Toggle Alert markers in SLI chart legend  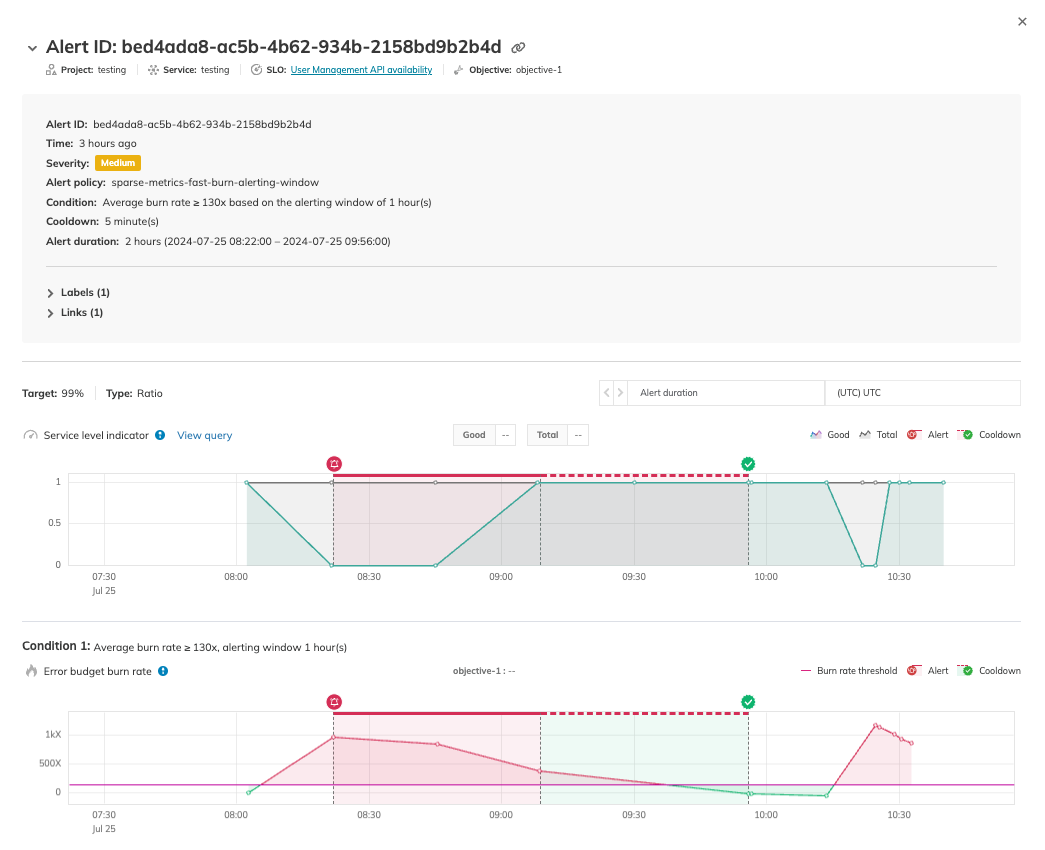pos(928,435)
